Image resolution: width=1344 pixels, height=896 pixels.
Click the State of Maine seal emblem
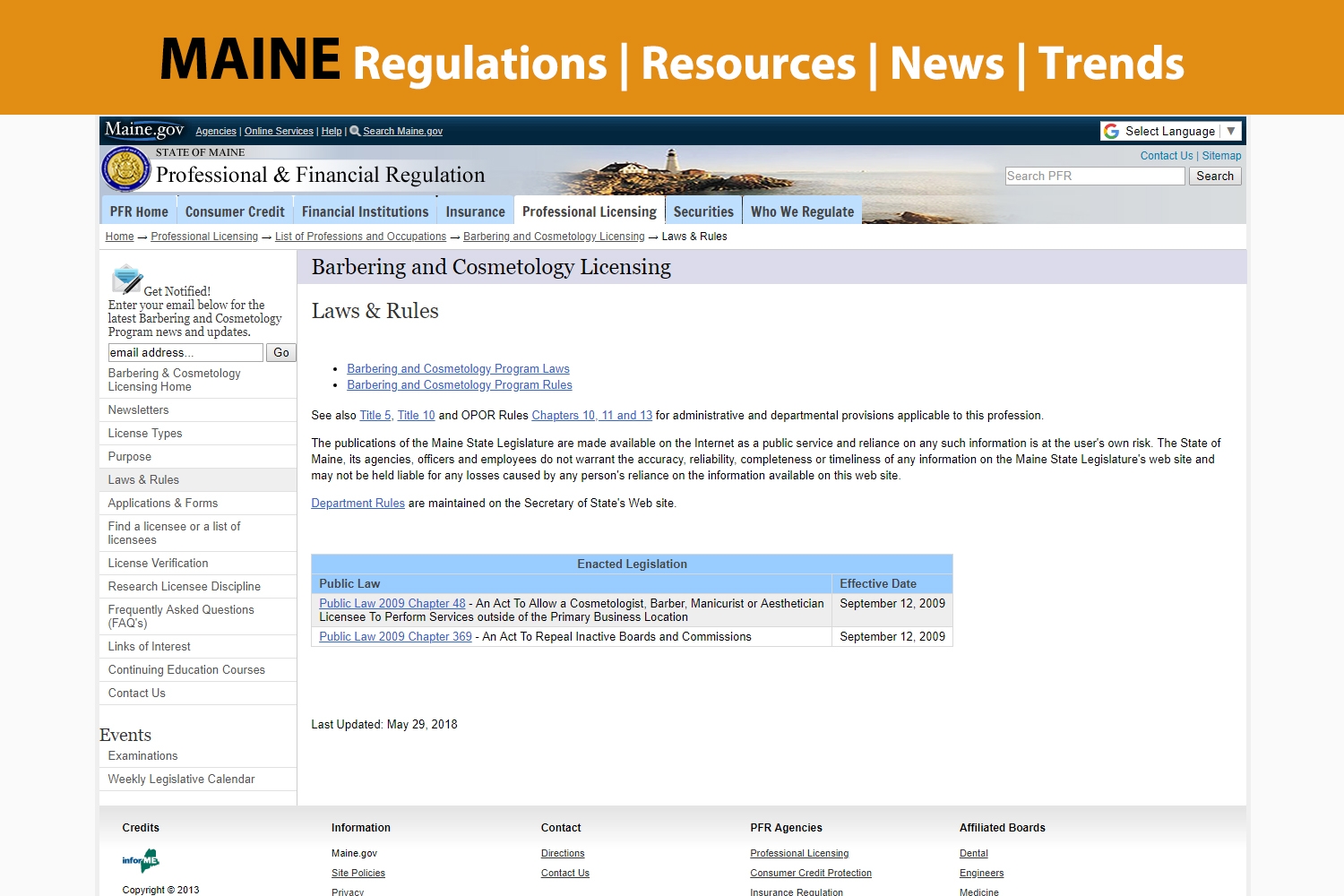126,169
